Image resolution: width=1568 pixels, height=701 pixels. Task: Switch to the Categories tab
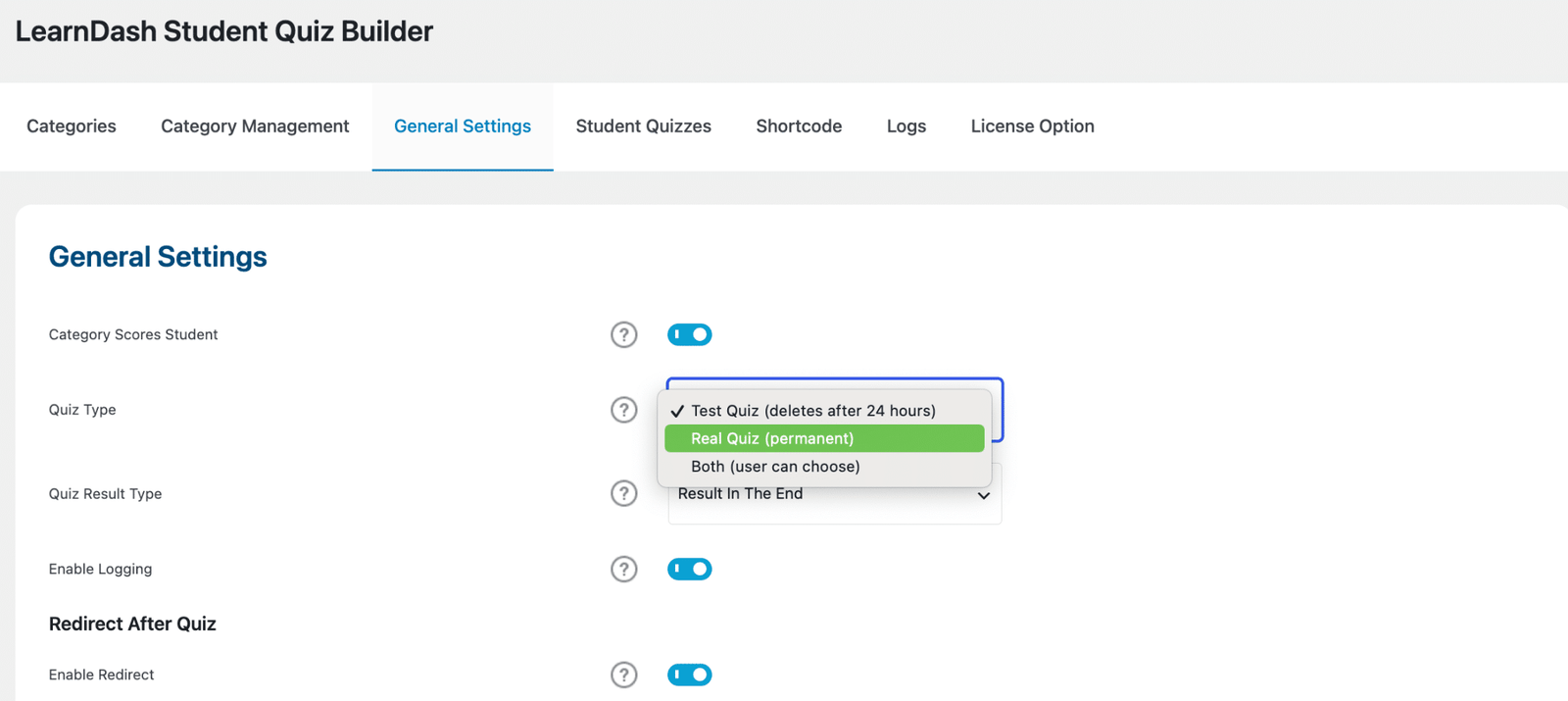tap(72, 126)
